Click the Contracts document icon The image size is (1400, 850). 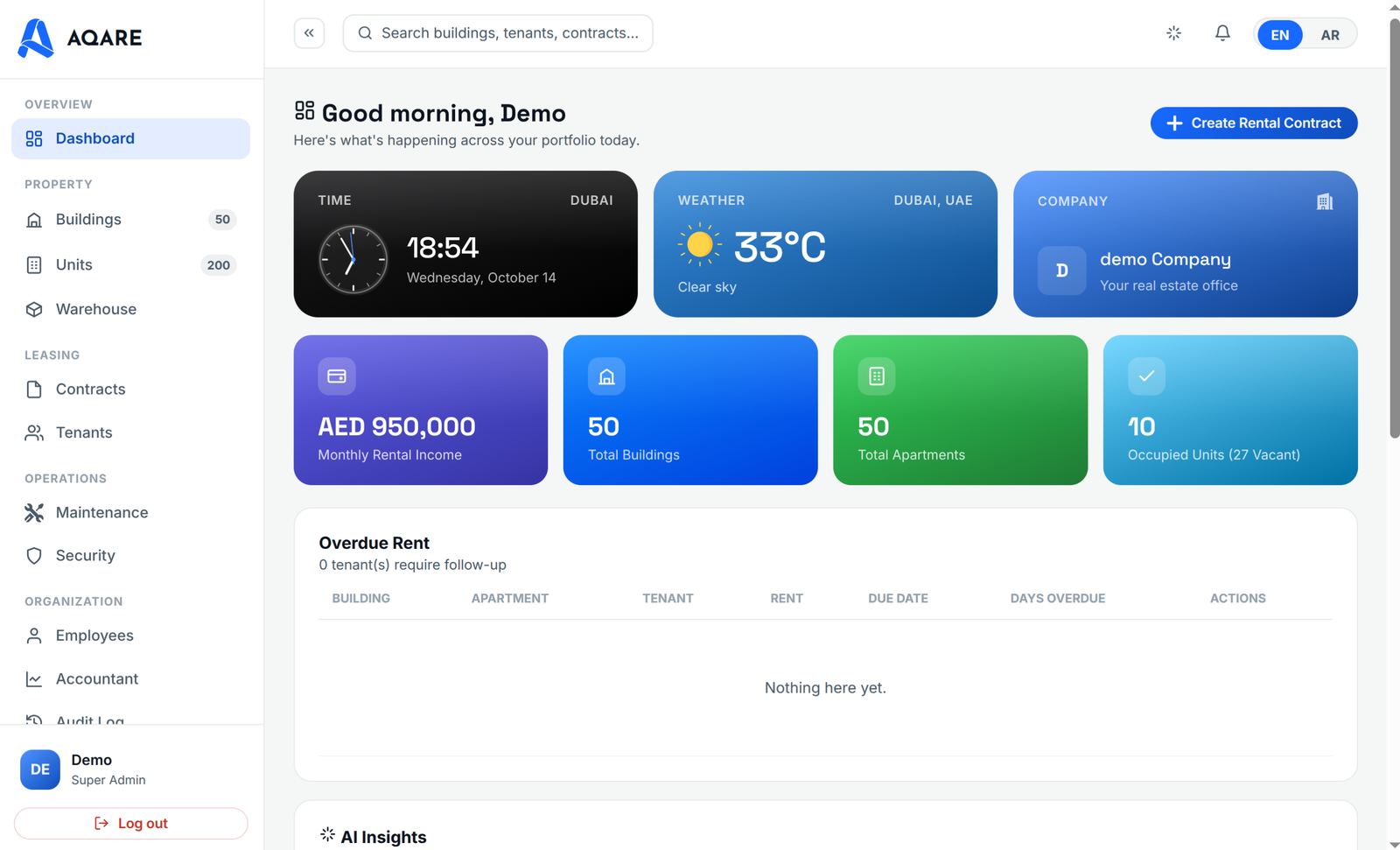pyautogui.click(x=34, y=390)
